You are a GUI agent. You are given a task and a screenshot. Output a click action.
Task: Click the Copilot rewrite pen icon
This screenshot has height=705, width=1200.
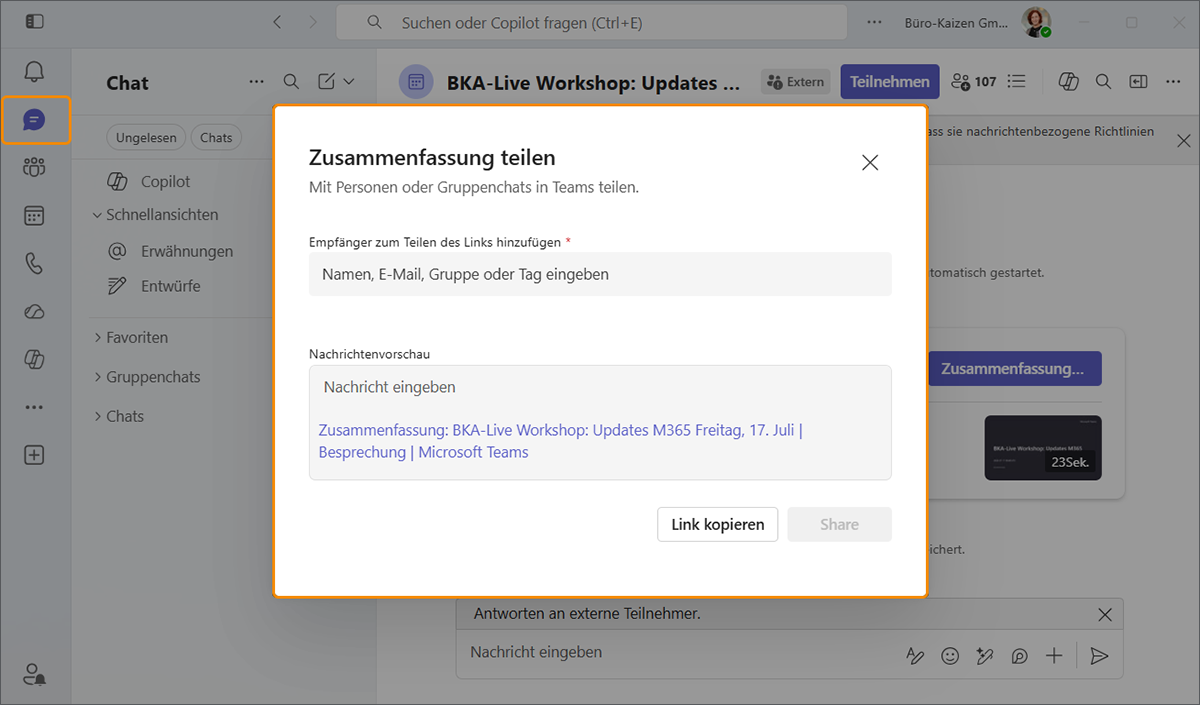click(985, 656)
